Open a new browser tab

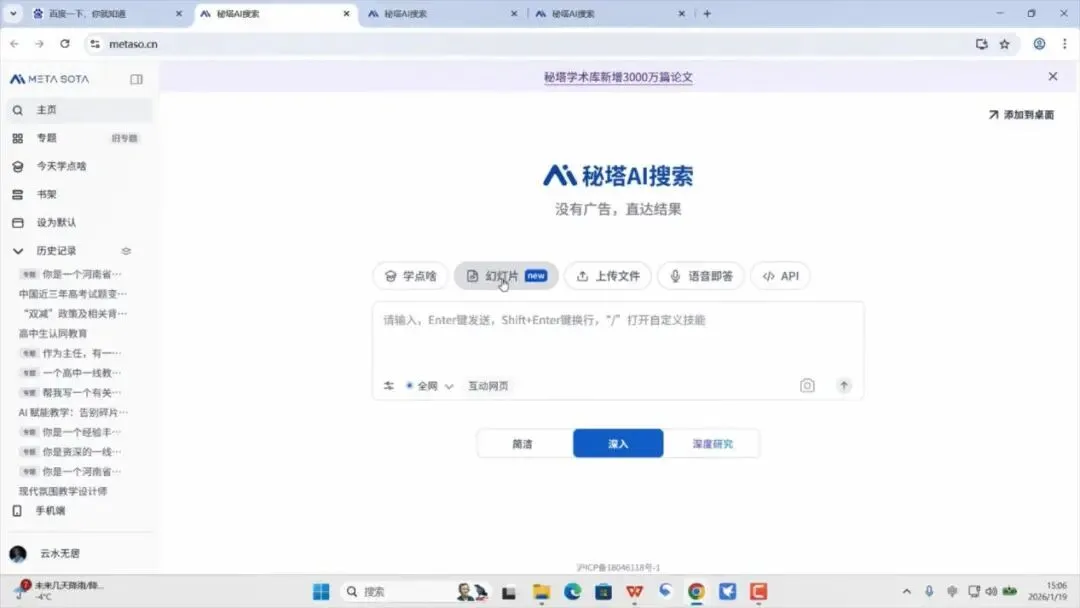click(707, 14)
